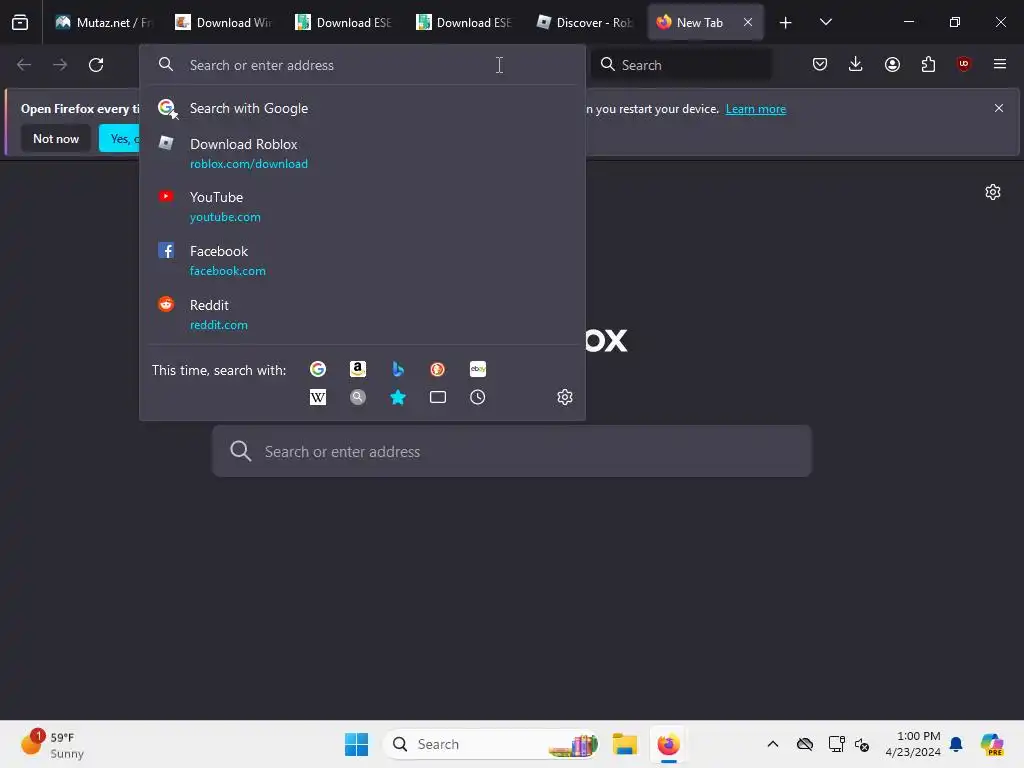Viewport: 1024px width, 768px height.
Task: Open the Copilot preview icon
Action: (991, 744)
